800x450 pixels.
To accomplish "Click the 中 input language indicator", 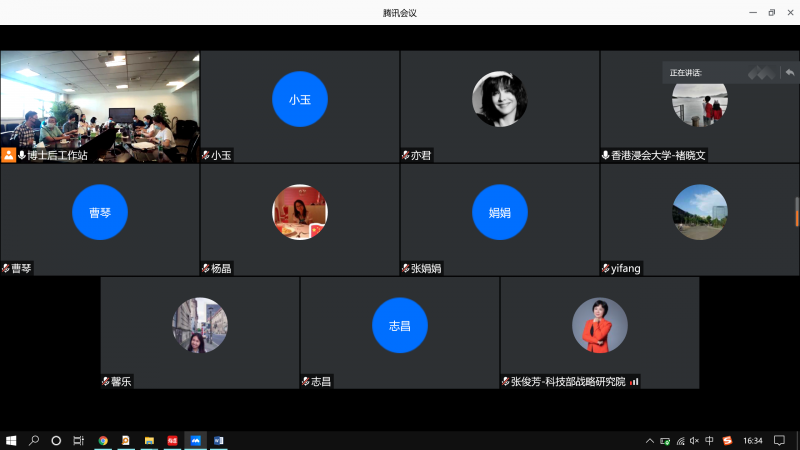I will click(709, 441).
